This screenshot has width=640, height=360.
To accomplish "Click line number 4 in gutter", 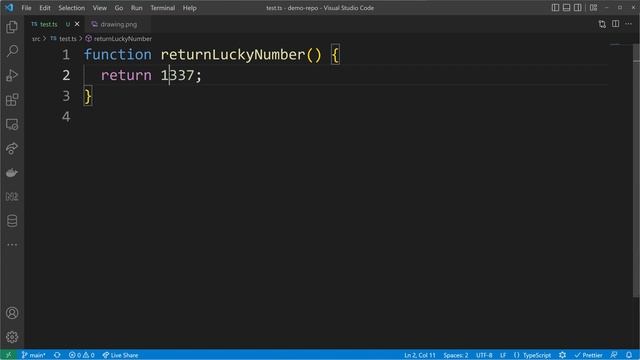I will [66, 117].
